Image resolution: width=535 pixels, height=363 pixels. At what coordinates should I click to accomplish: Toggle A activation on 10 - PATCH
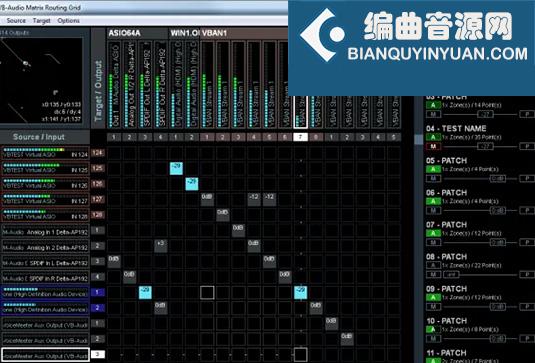coord(433,330)
